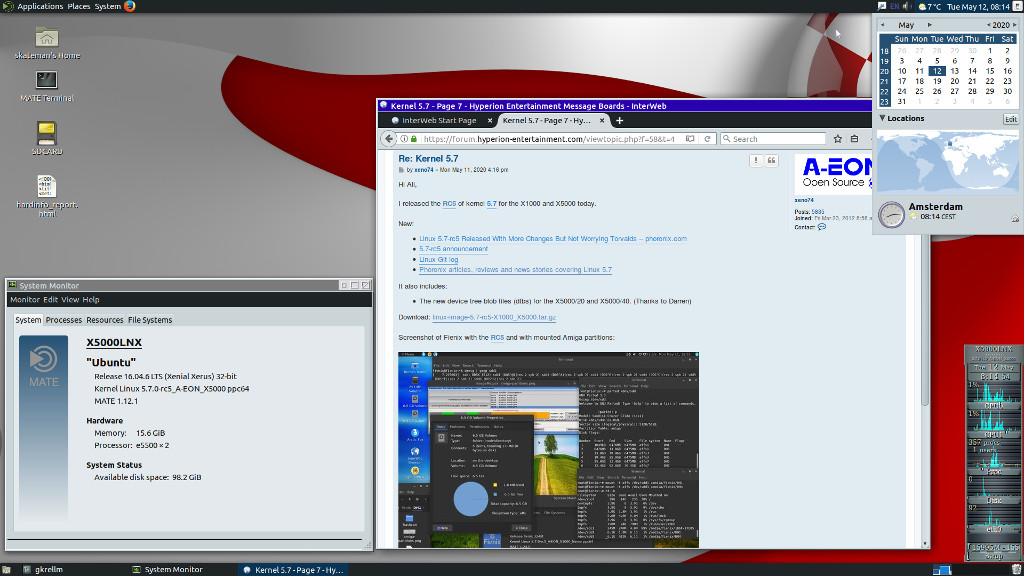Open the RC5 link in the first sentence
Image resolution: width=1024 pixels, height=576 pixels.
coord(449,204)
